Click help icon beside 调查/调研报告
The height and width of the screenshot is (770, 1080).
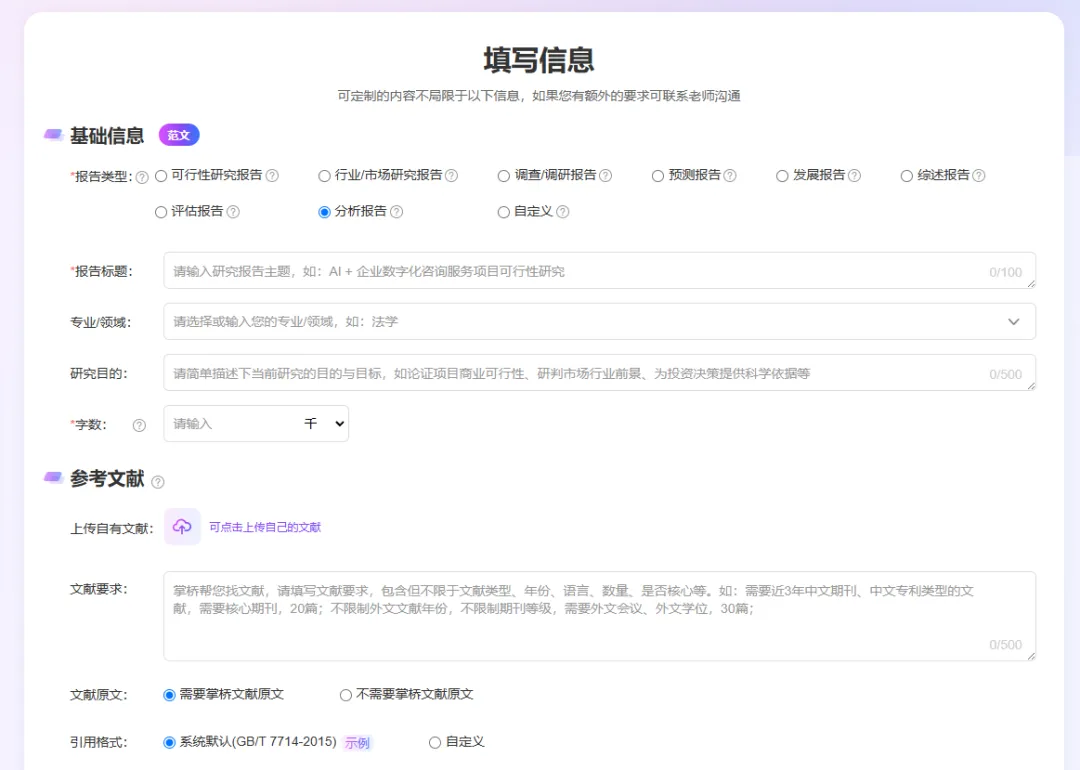tap(605, 176)
